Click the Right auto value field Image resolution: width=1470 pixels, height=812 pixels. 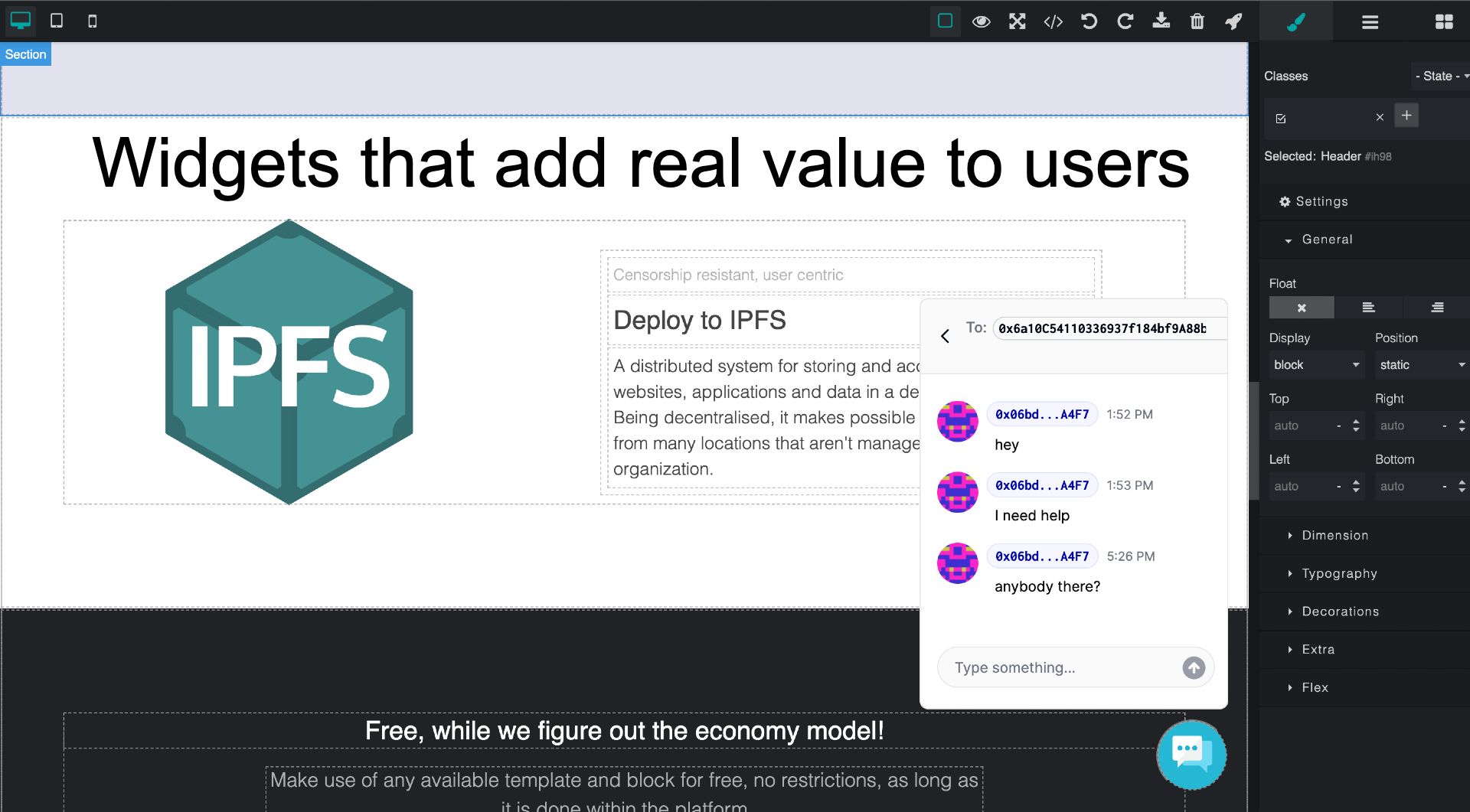[x=1406, y=426]
